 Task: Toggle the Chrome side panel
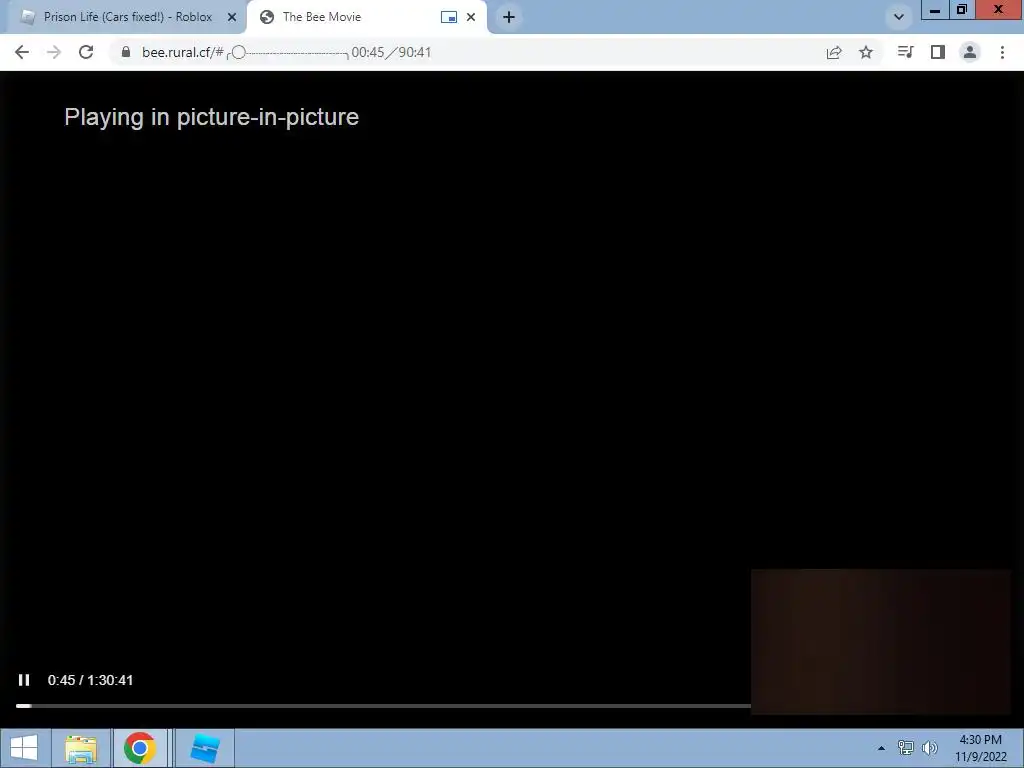click(938, 52)
